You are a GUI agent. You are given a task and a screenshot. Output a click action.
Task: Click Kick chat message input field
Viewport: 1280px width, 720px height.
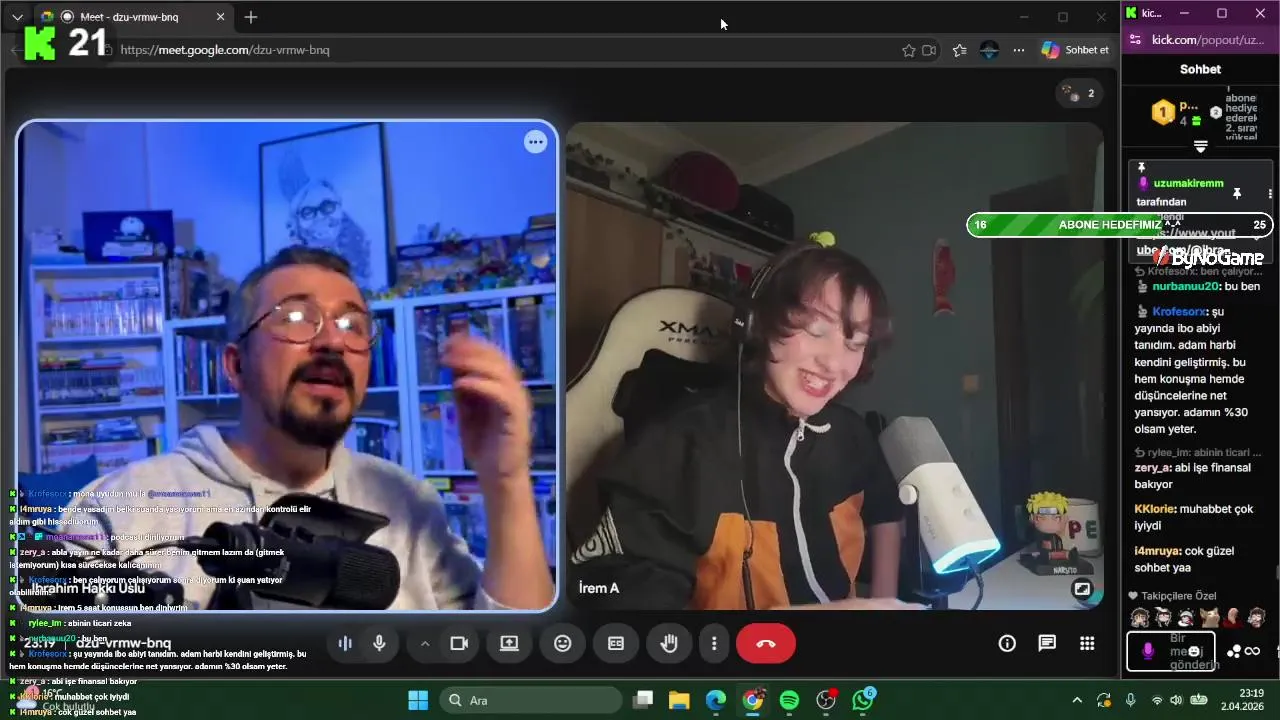(x=1171, y=651)
